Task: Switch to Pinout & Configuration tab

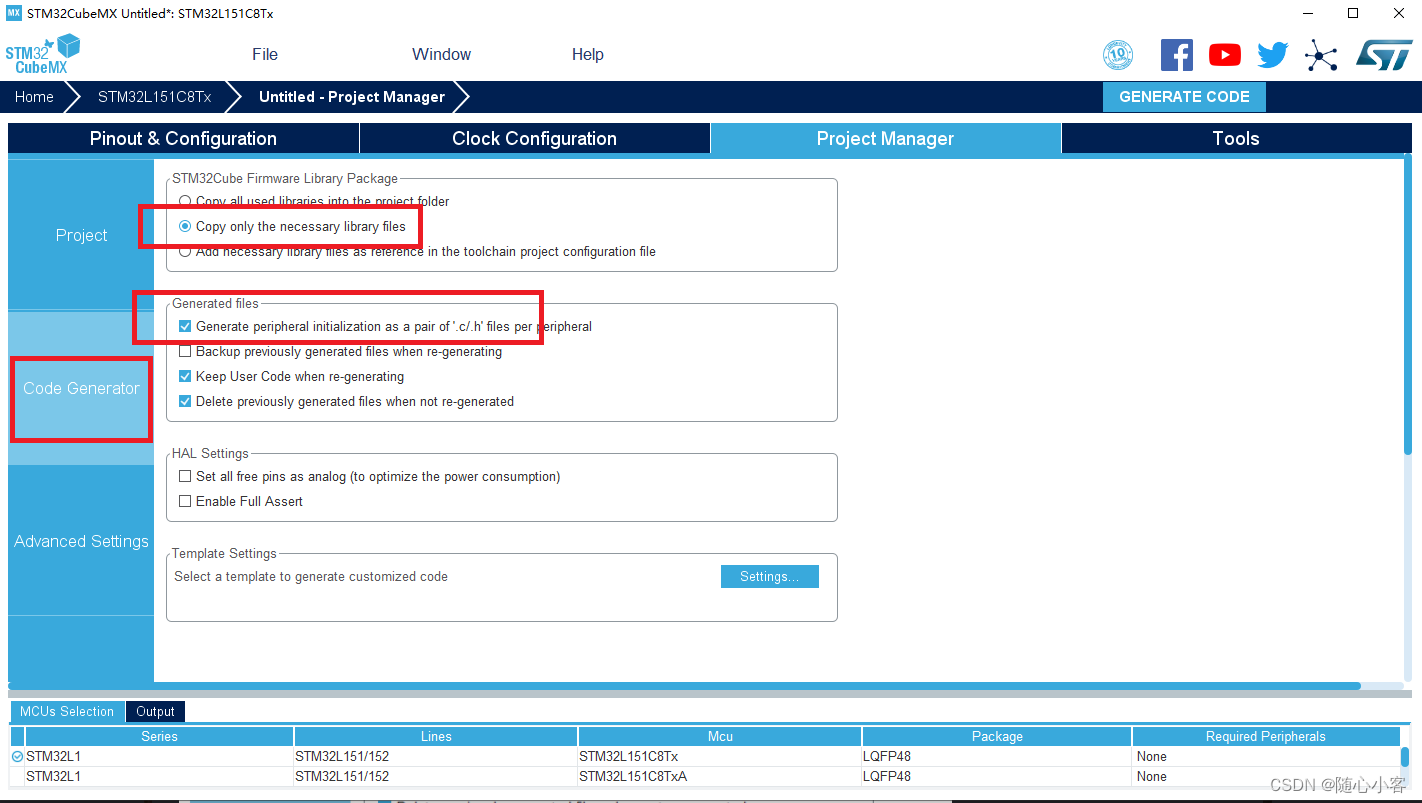Action: [183, 138]
